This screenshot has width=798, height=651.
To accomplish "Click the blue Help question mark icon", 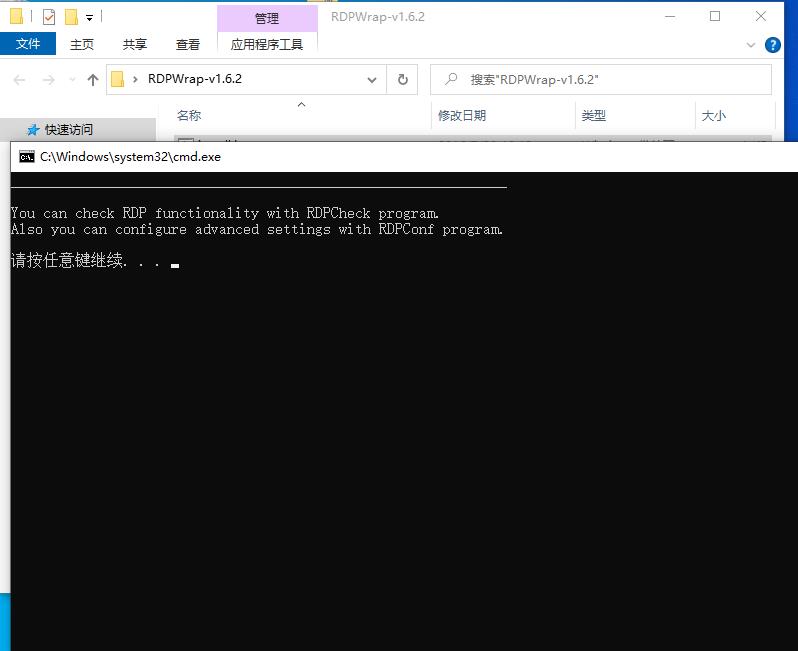I will (773, 45).
